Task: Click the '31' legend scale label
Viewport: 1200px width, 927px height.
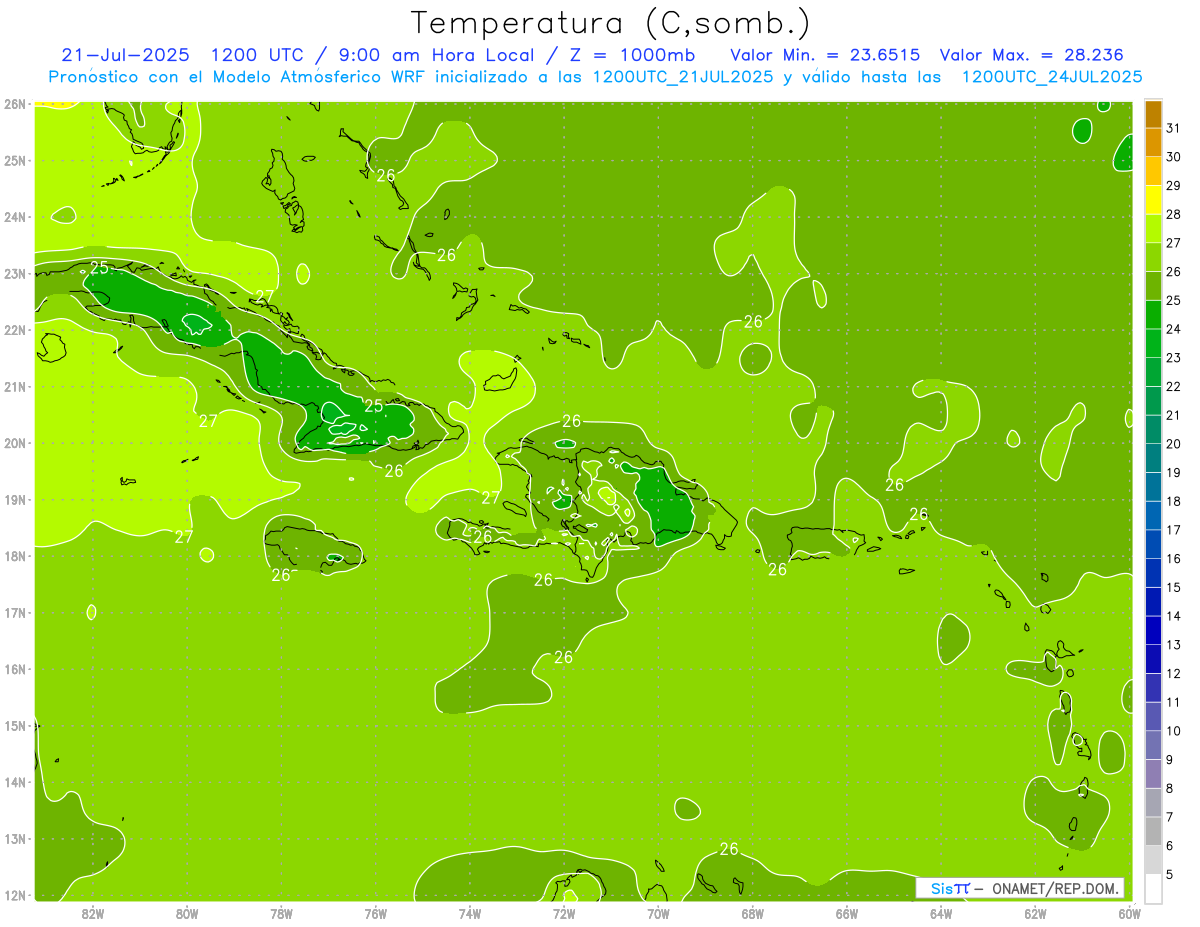Action: tap(1173, 128)
